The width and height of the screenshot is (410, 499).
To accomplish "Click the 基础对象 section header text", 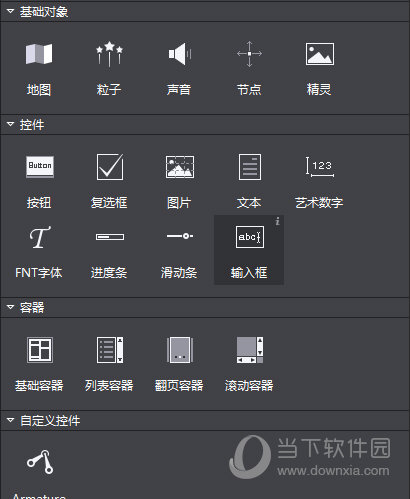I will coord(44,12).
